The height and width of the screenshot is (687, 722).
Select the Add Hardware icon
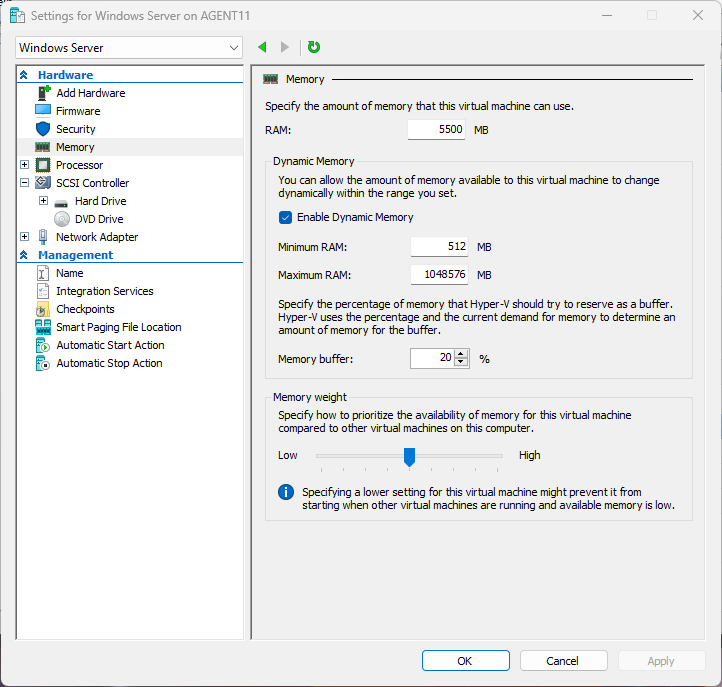[43, 93]
